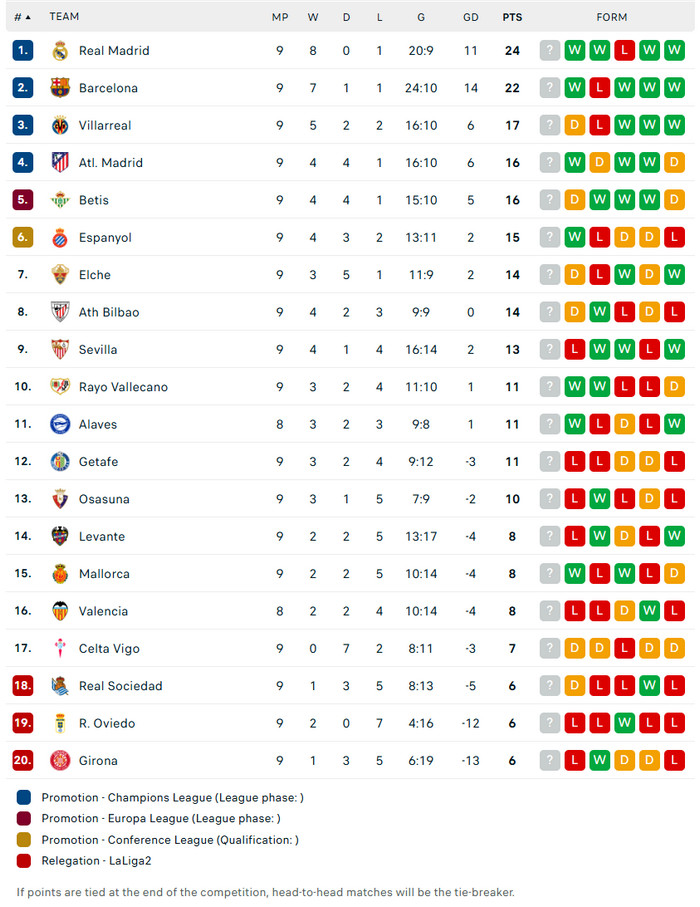Screen dimensions: 700x907
Task: Open the Sevilla team link
Action: click(x=98, y=350)
